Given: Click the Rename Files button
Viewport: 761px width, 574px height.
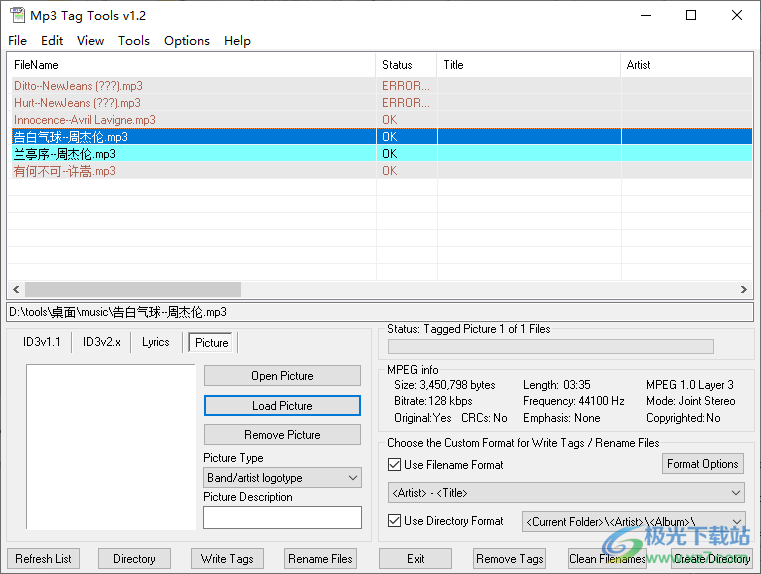Looking at the screenshot, I should click(x=320, y=558).
